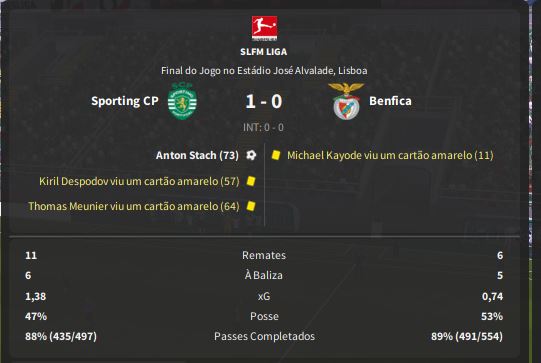Open Michael Kayode yellow card event
The image size is (541, 363).
[390, 155]
